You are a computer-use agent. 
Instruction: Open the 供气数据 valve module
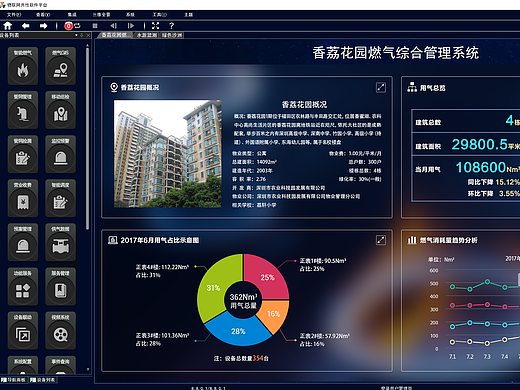(61, 242)
